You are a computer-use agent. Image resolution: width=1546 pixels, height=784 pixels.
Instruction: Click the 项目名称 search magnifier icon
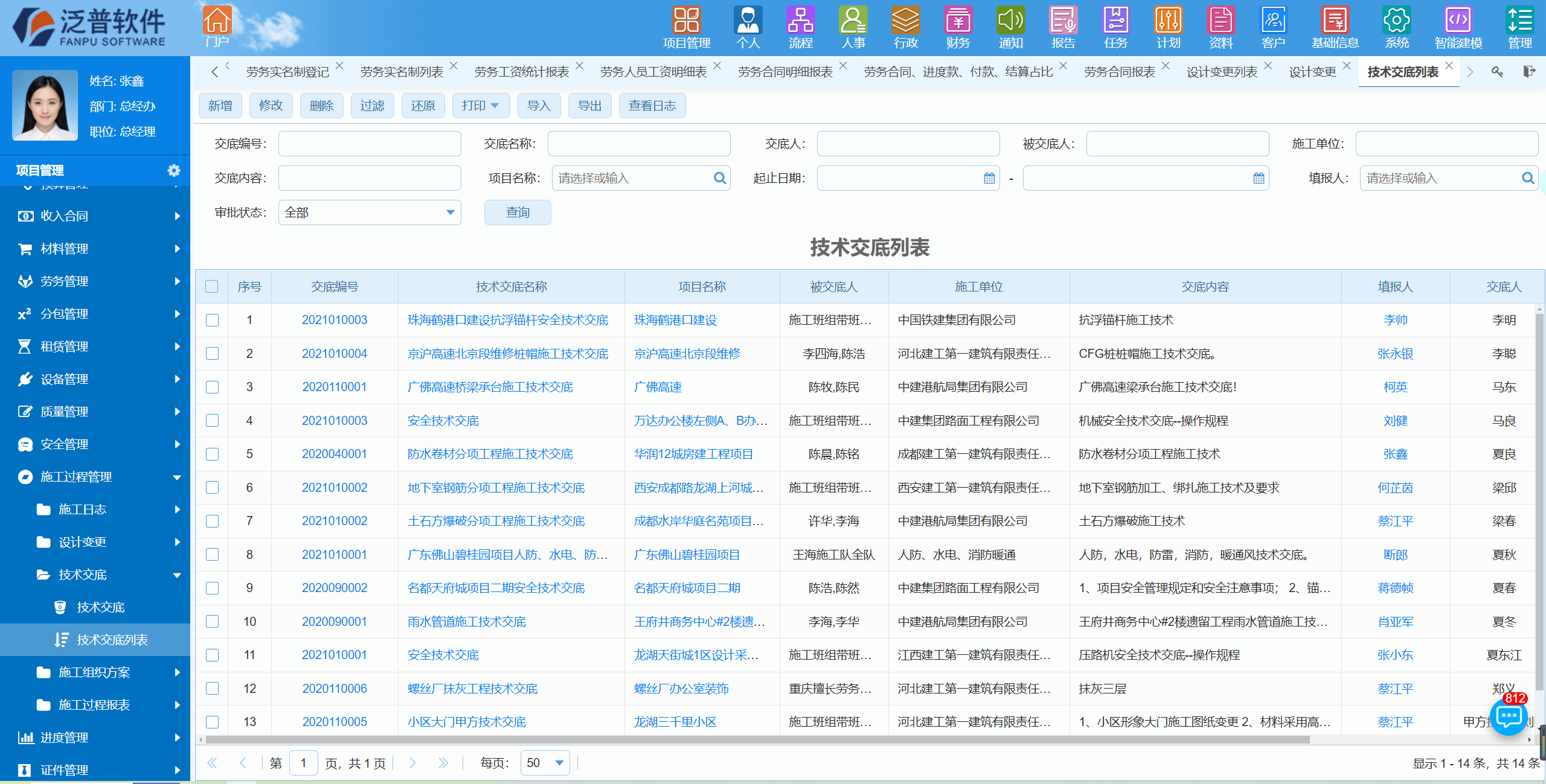tap(719, 178)
